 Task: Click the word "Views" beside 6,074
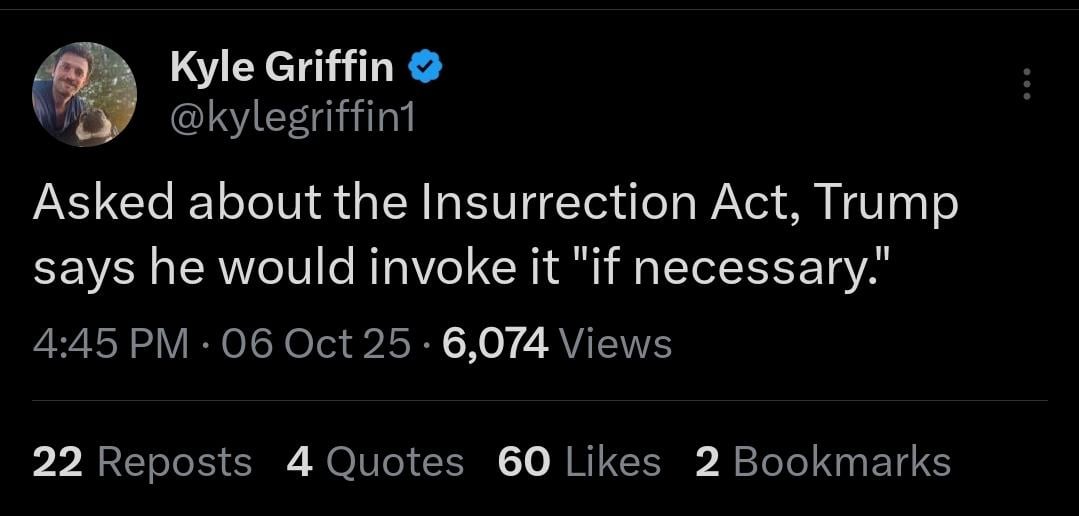[615, 344]
